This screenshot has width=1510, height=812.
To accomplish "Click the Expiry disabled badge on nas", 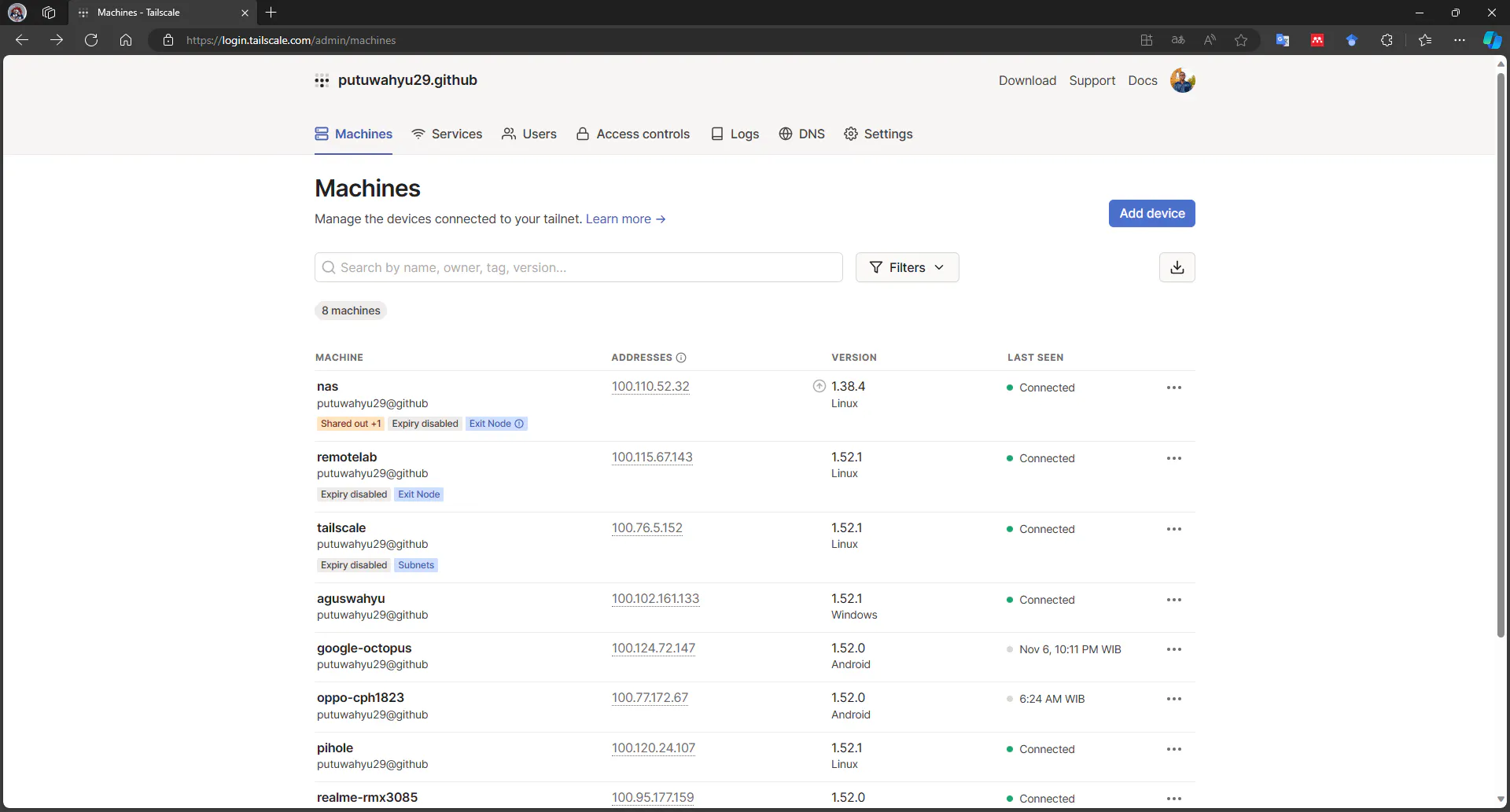I will [x=425, y=424].
